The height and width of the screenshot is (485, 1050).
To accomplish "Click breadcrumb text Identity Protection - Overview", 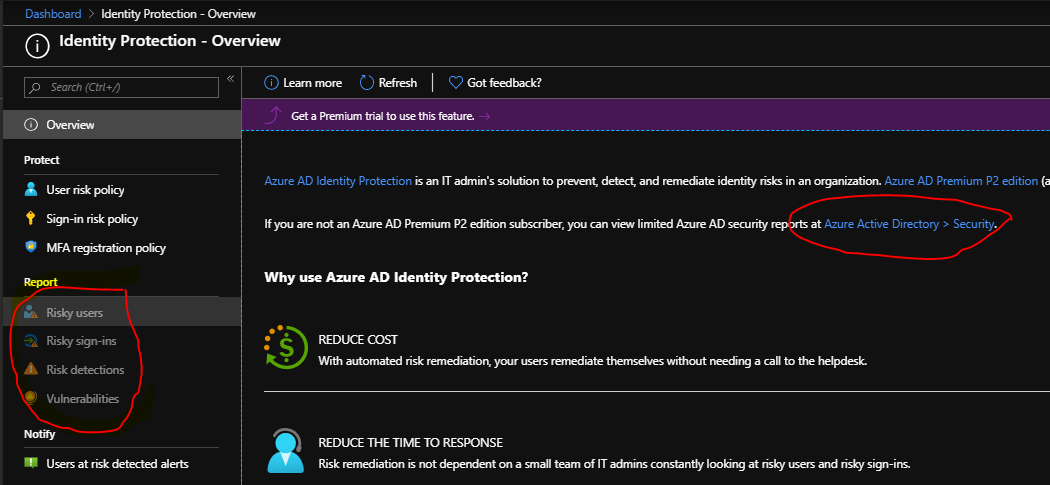I will tap(178, 13).
